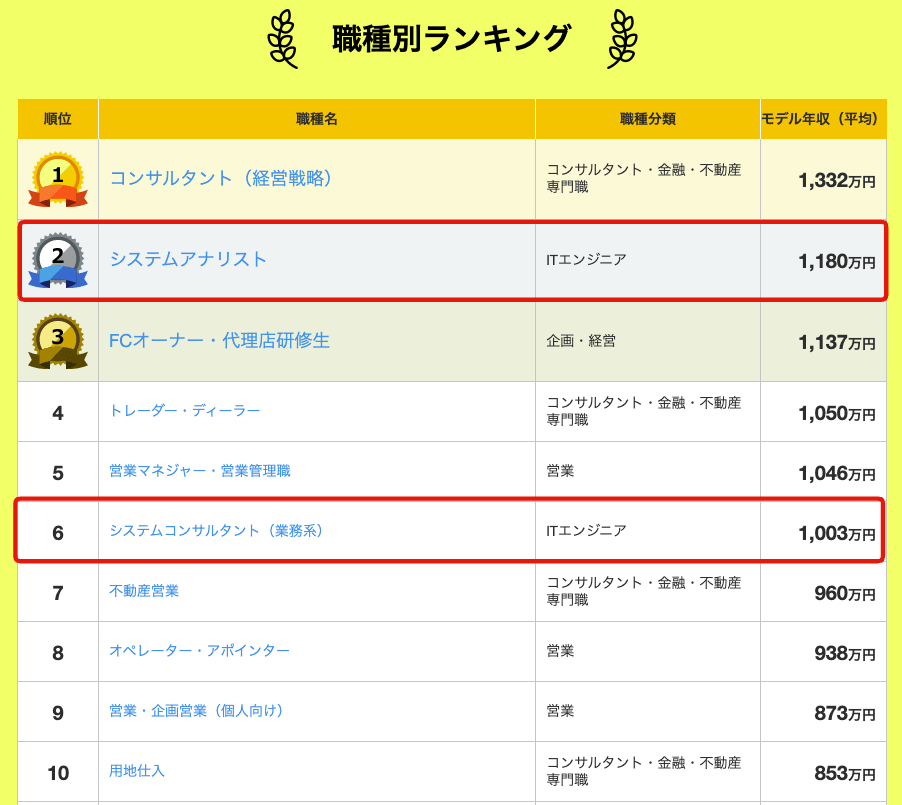Click the 職種別ランキング page heading
Screen dimensions: 902x805
pos(452,39)
